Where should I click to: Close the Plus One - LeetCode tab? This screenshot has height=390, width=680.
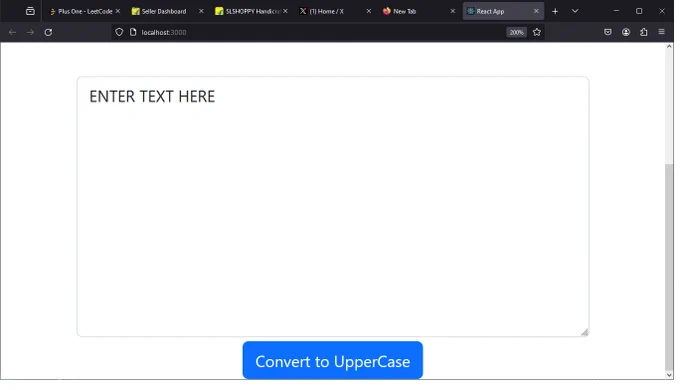coord(118,11)
